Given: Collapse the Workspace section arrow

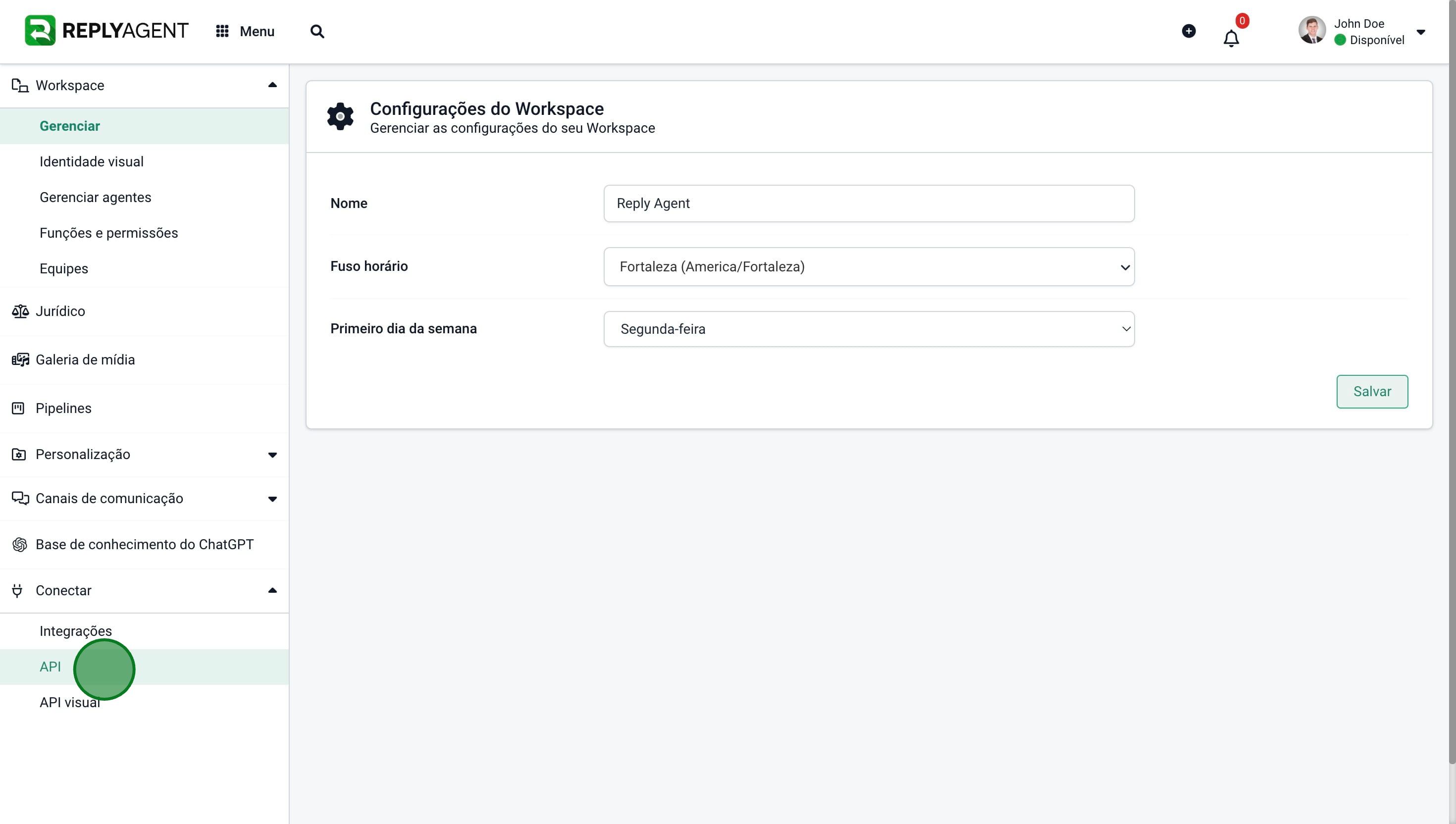Looking at the screenshot, I should click(272, 85).
